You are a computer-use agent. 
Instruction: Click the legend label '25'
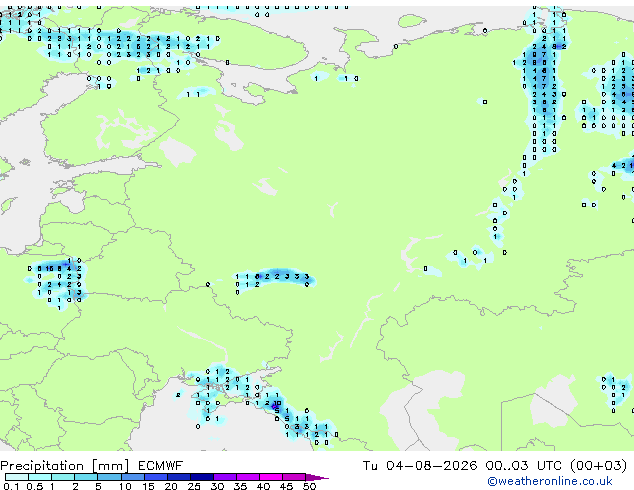pos(194,486)
